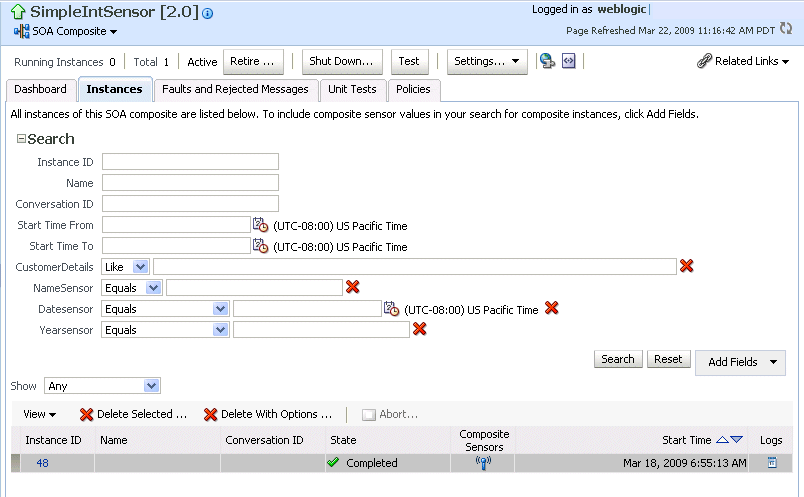Screen dimensions: 804x497
Task: Open the Settings dropdown
Action: 487,62
